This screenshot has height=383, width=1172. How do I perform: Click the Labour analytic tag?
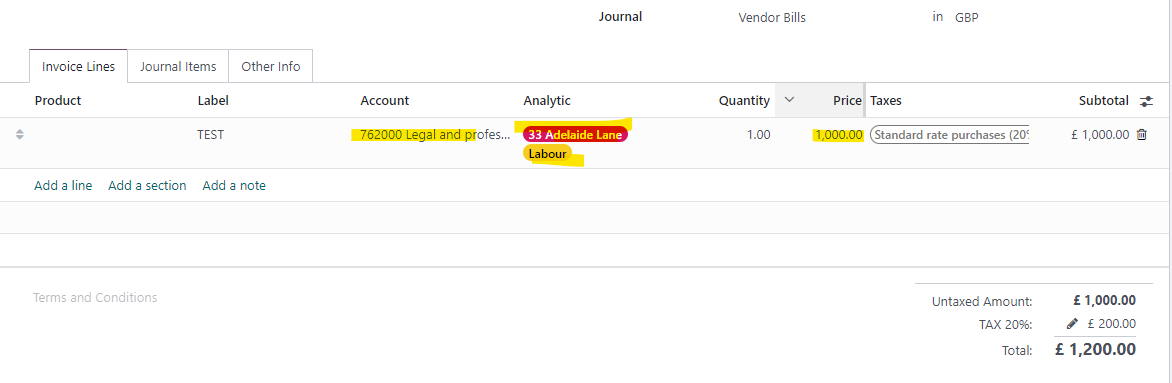point(547,154)
